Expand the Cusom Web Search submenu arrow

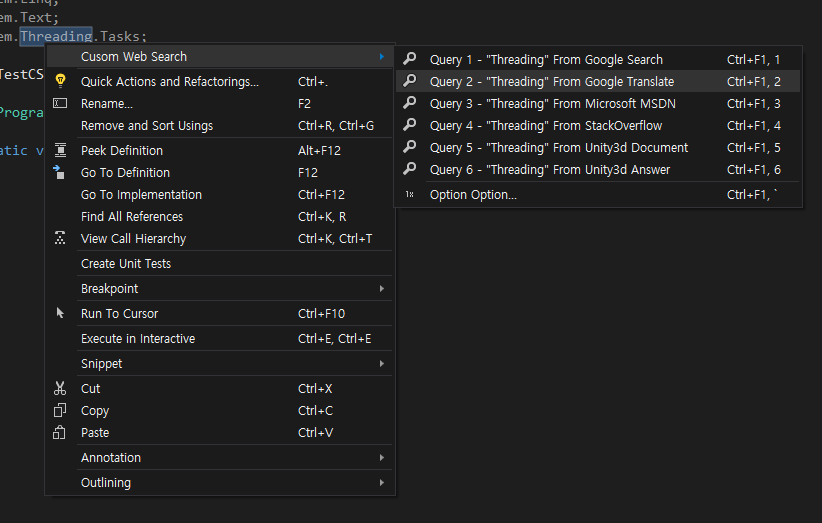click(x=382, y=57)
